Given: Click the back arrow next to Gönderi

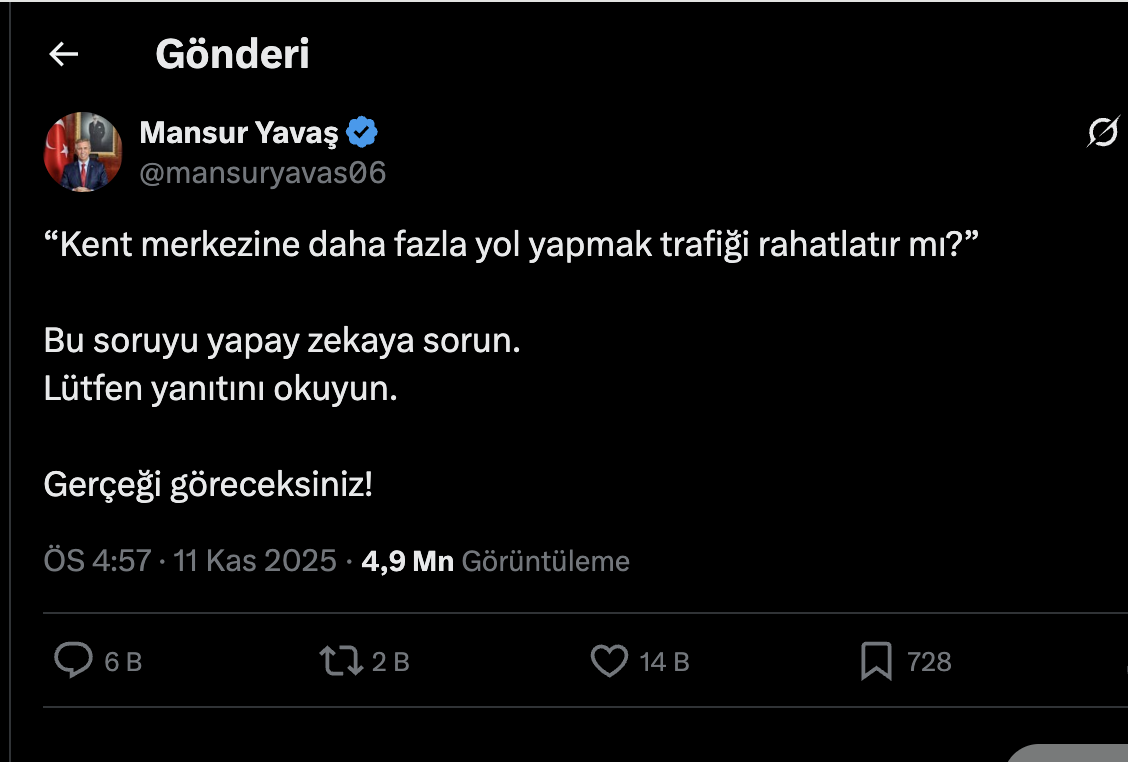Looking at the screenshot, I should click(64, 54).
